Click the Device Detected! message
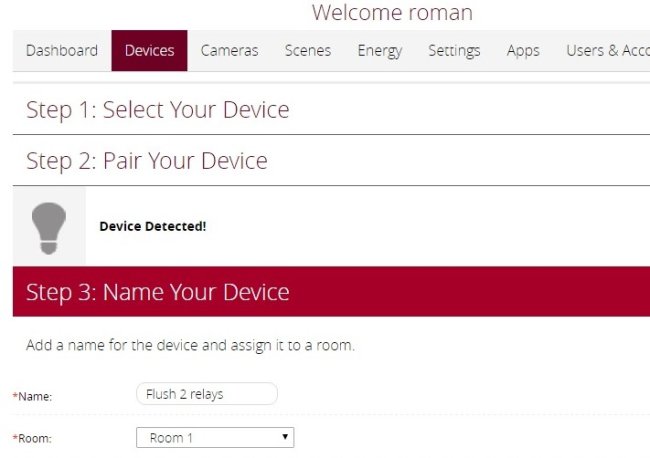This screenshot has height=458, width=650. tap(152, 226)
